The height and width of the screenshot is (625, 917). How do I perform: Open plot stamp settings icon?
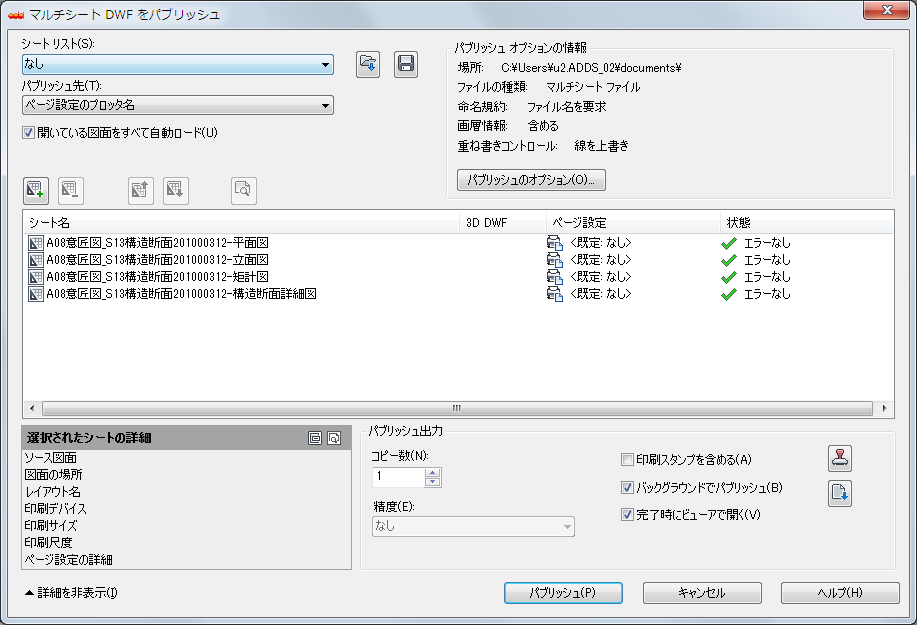840,458
